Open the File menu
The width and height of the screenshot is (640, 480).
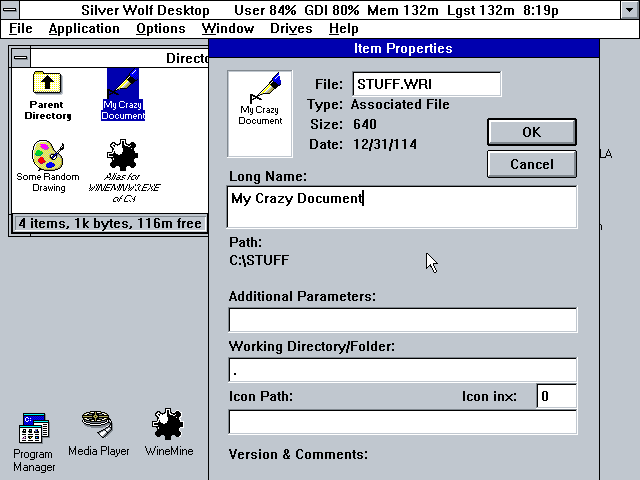coord(21,29)
